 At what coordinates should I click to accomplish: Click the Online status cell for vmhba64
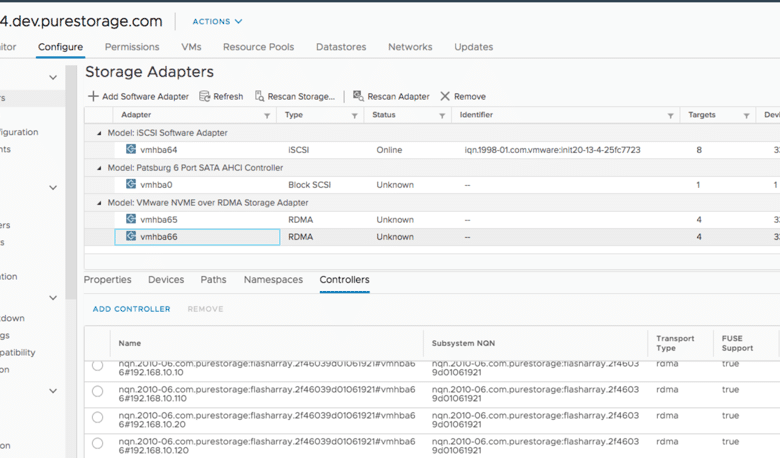[x=389, y=150]
